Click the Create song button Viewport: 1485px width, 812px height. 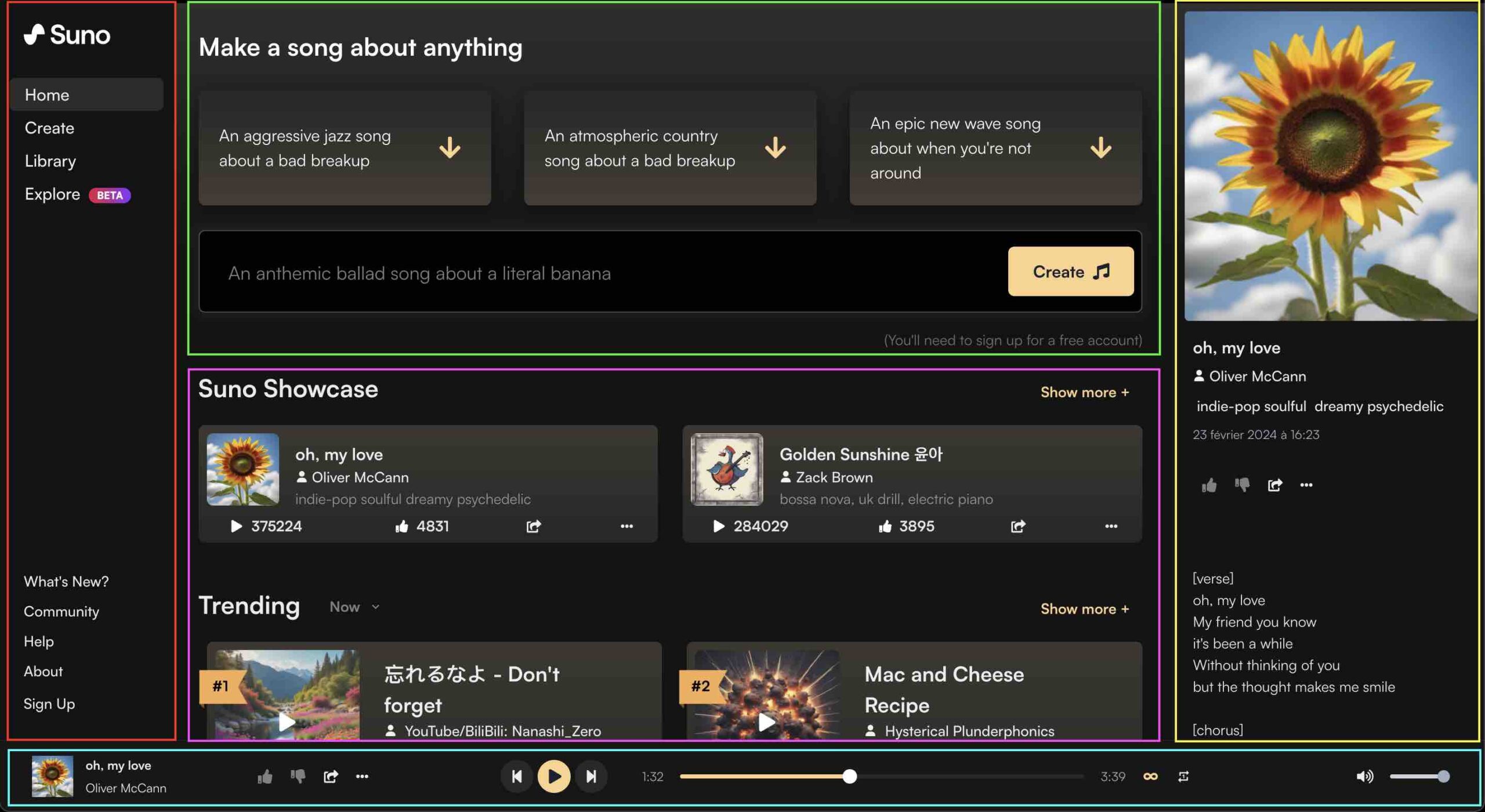pyautogui.click(x=1071, y=271)
